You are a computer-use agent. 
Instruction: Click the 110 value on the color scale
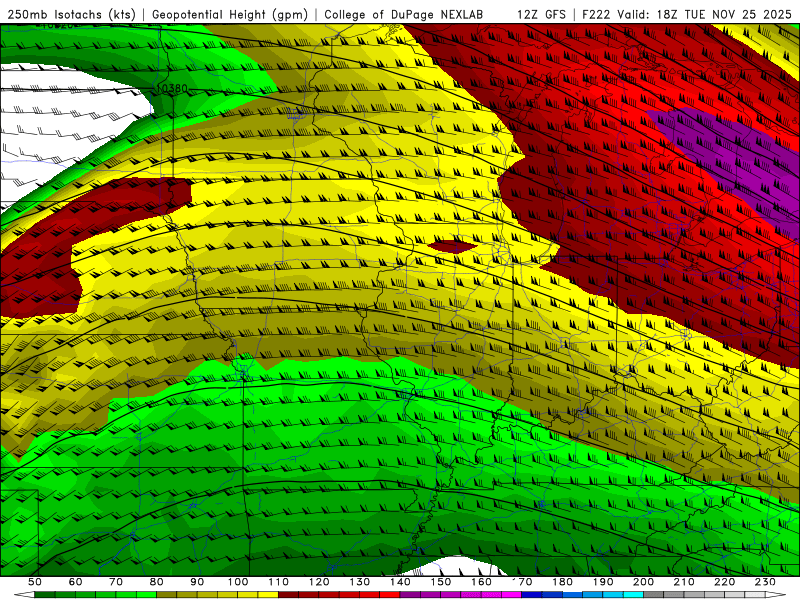point(279,582)
